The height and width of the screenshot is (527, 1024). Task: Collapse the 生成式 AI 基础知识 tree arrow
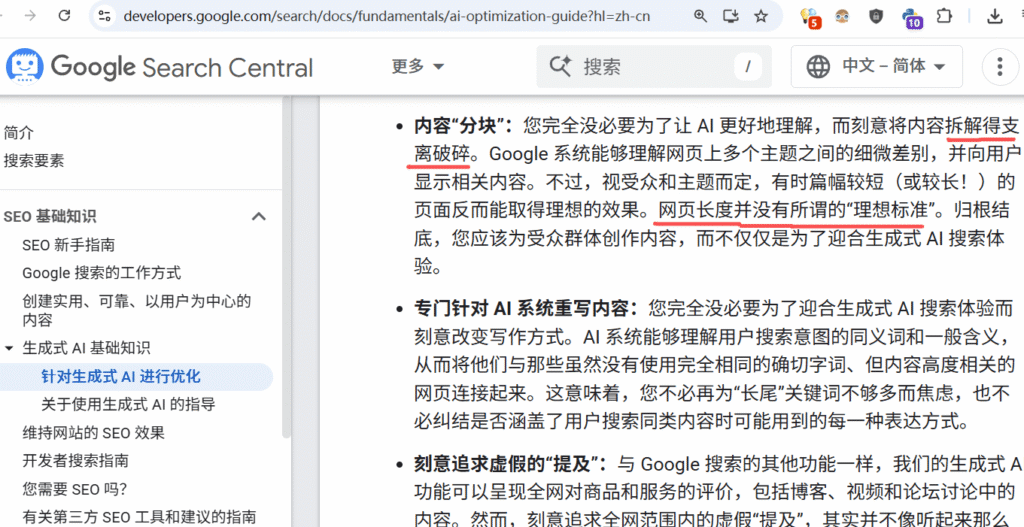(8, 348)
